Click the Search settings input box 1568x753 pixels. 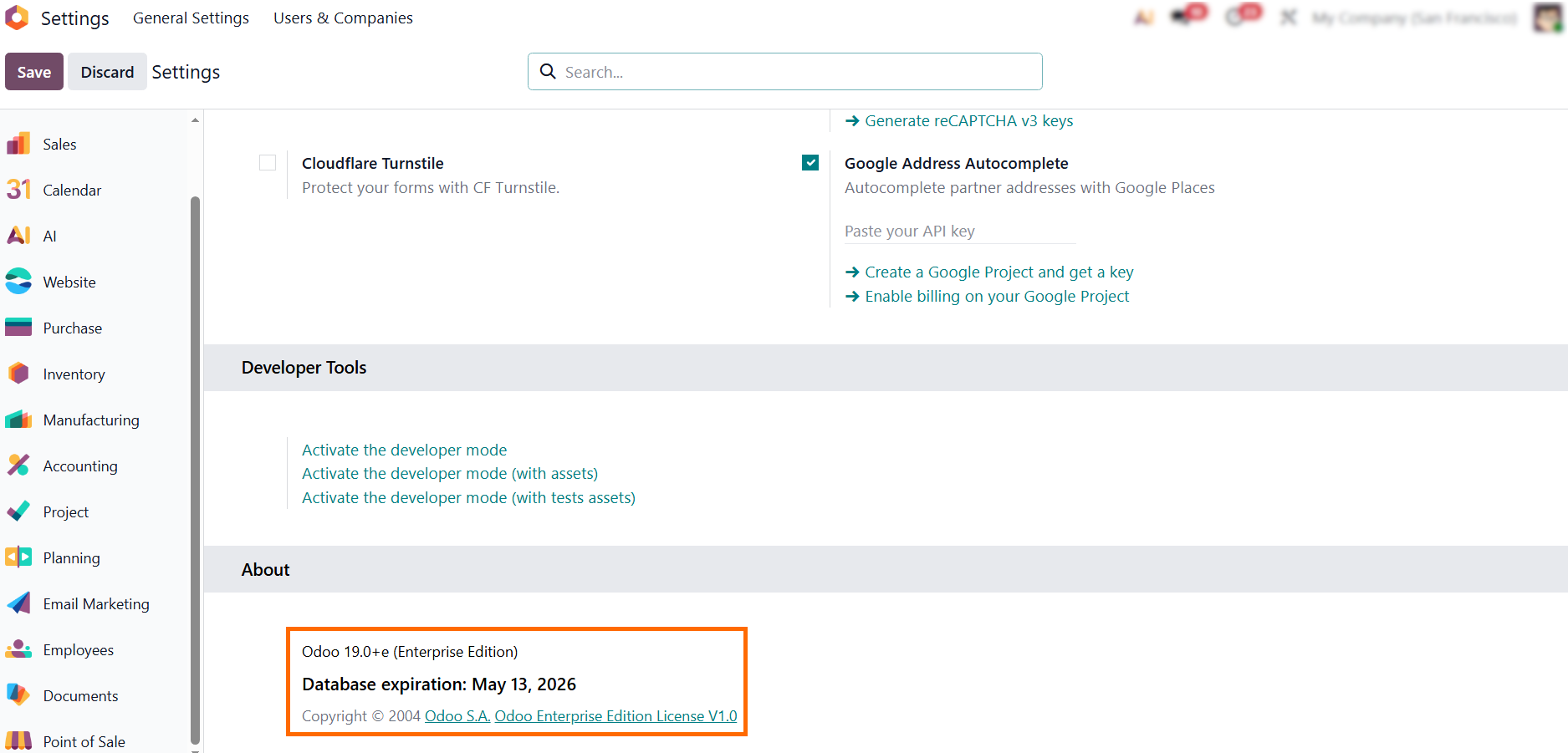coord(785,72)
